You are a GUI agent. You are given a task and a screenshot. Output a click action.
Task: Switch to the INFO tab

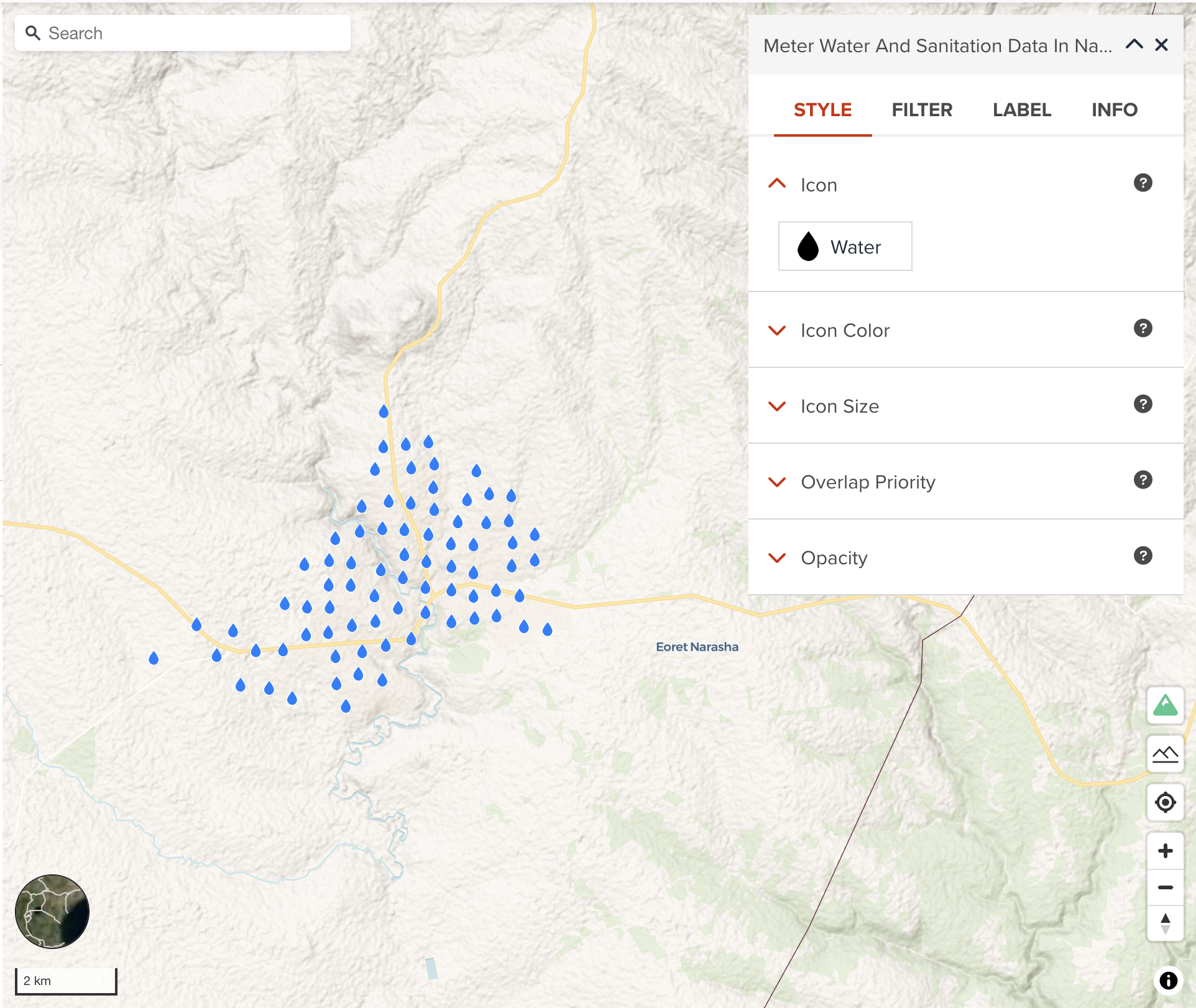click(1113, 108)
